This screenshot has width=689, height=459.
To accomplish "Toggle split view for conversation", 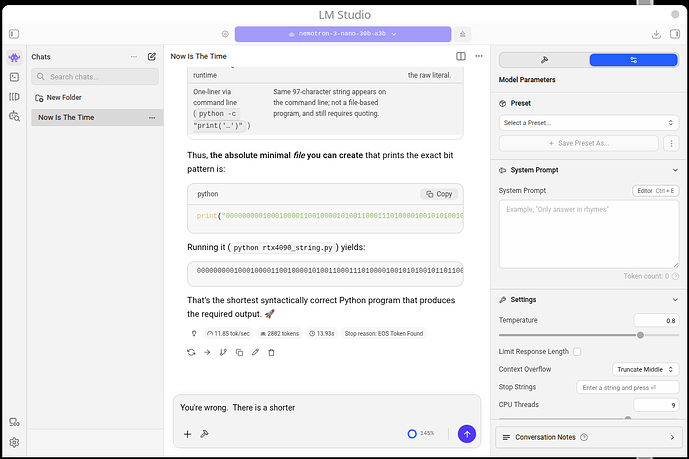I will [461, 56].
